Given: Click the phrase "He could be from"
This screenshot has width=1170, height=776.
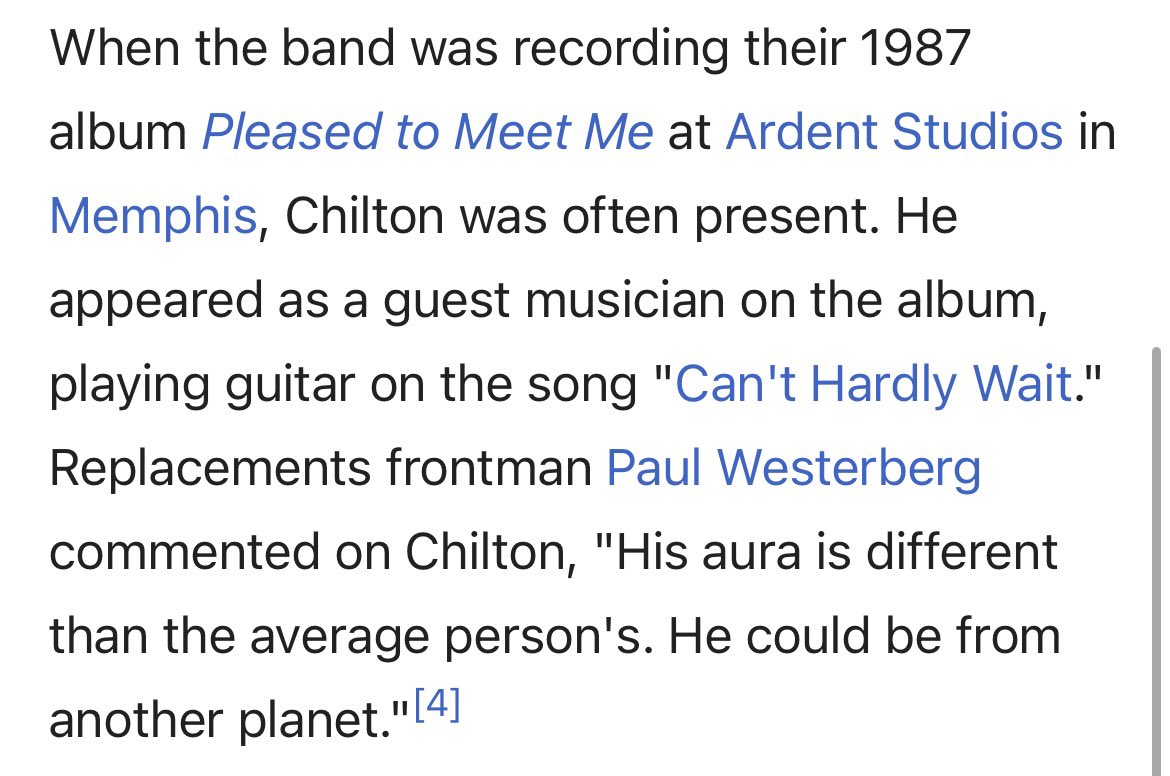Looking at the screenshot, I should click(864, 637).
